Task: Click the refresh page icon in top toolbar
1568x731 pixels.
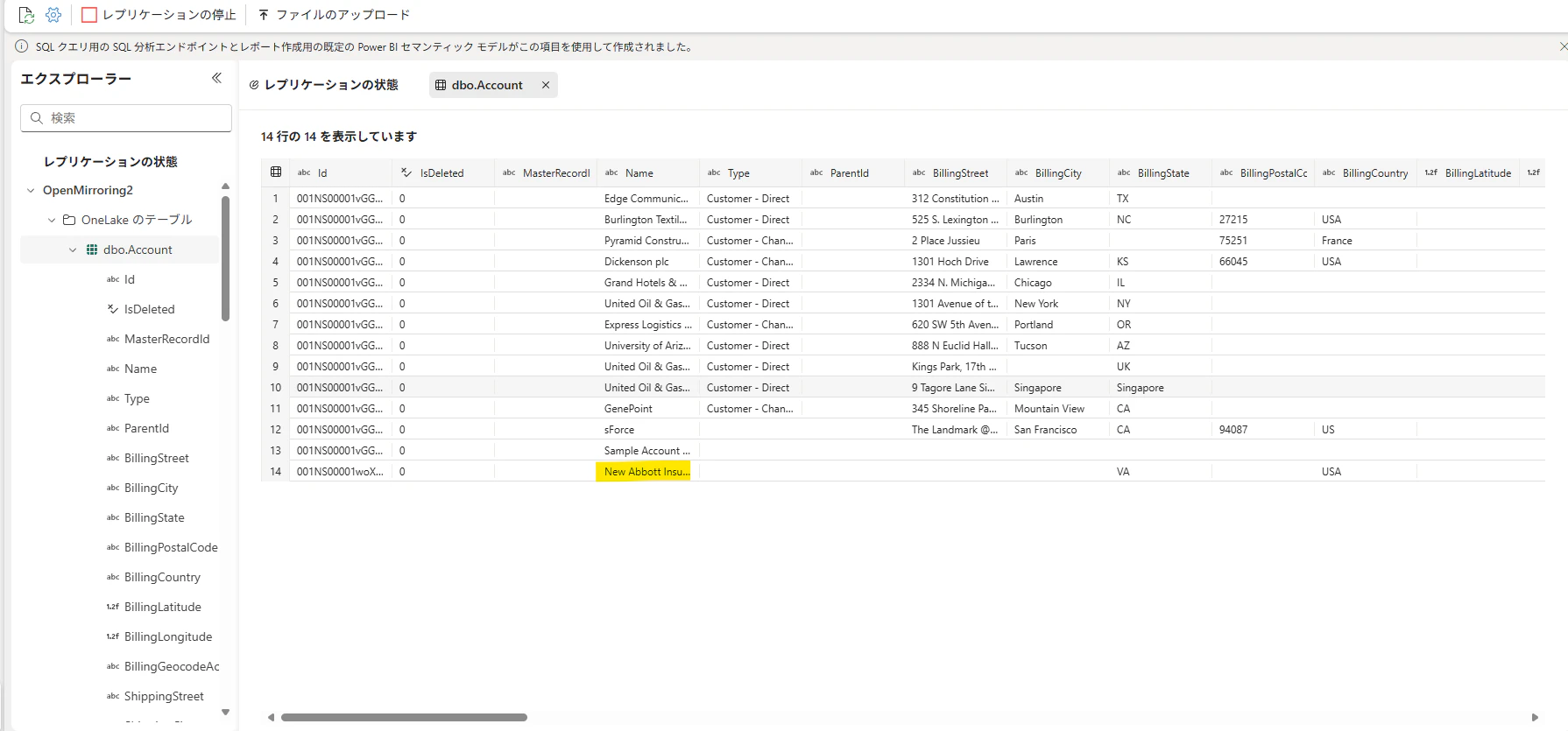Action: (26, 15)
